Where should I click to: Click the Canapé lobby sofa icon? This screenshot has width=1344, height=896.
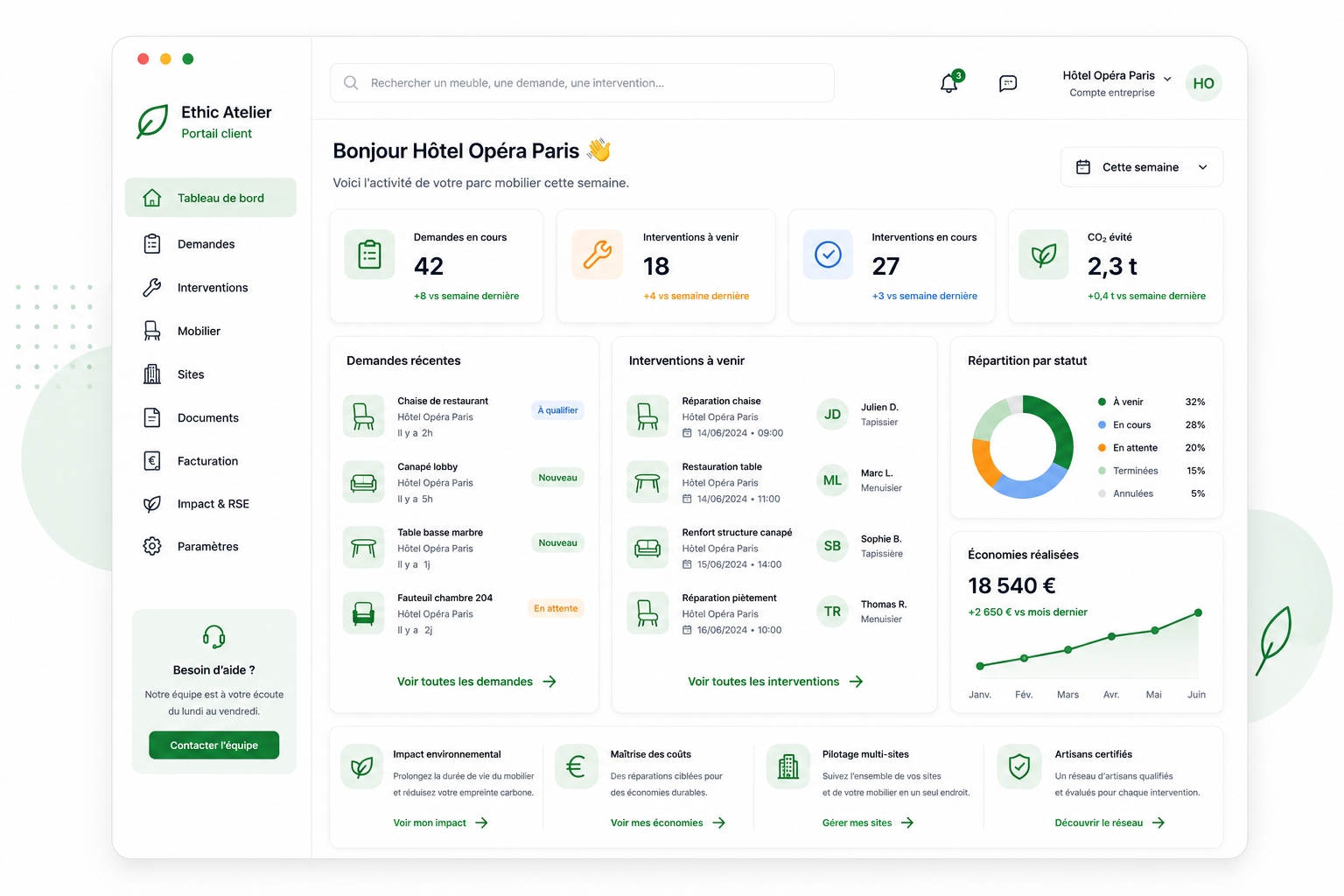[364, 482]
